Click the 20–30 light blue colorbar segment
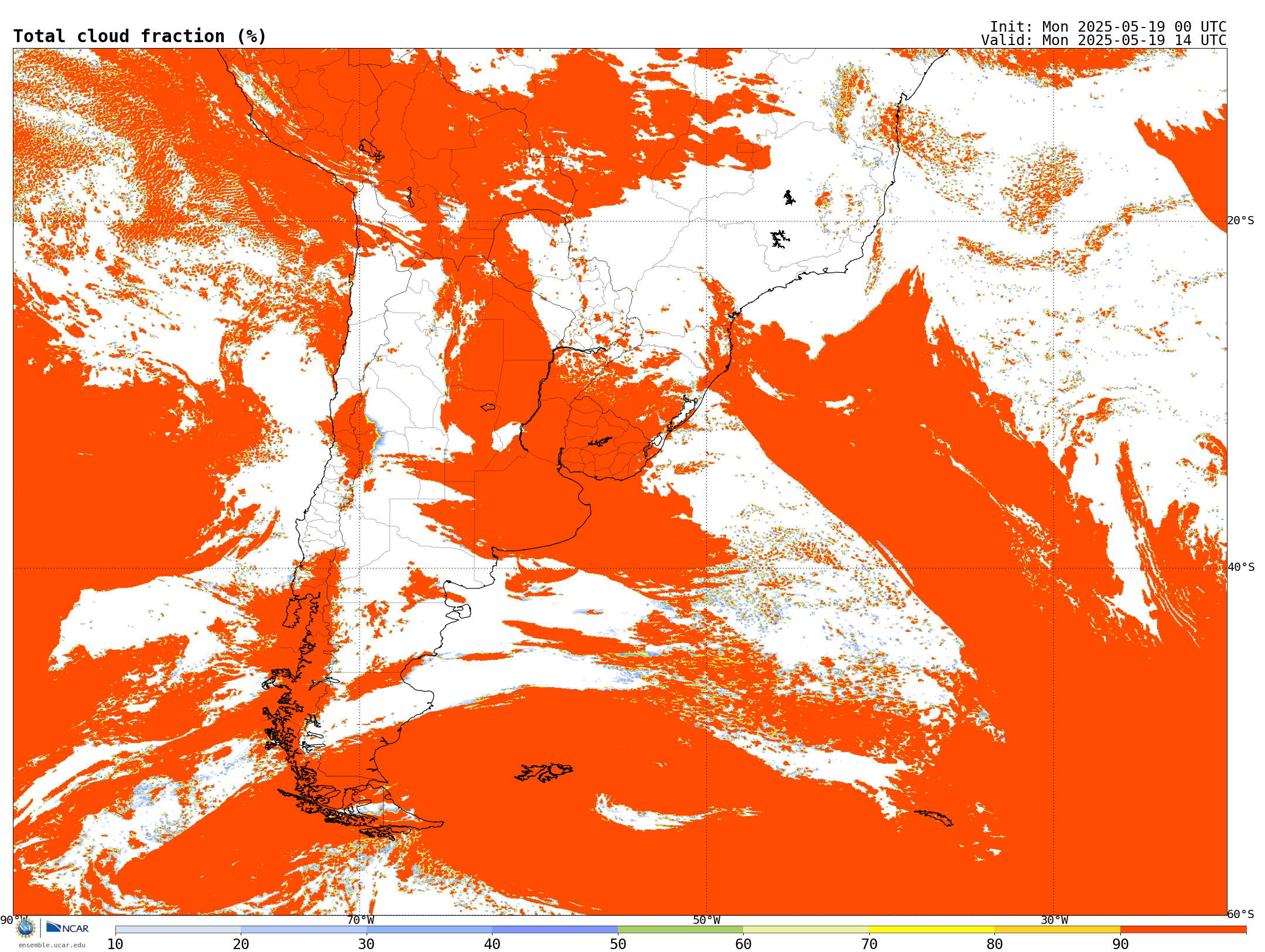Image resolution: width=1265 pixels, height=952 pixels. click(303, 930)
